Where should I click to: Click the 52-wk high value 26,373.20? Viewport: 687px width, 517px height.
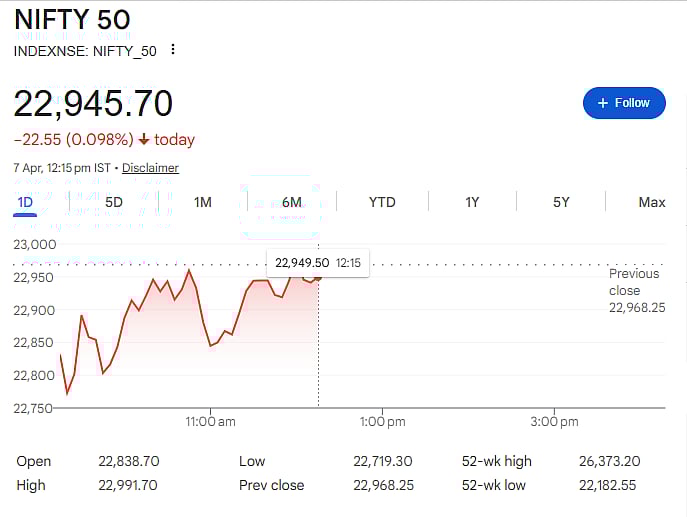click(609, 461)
